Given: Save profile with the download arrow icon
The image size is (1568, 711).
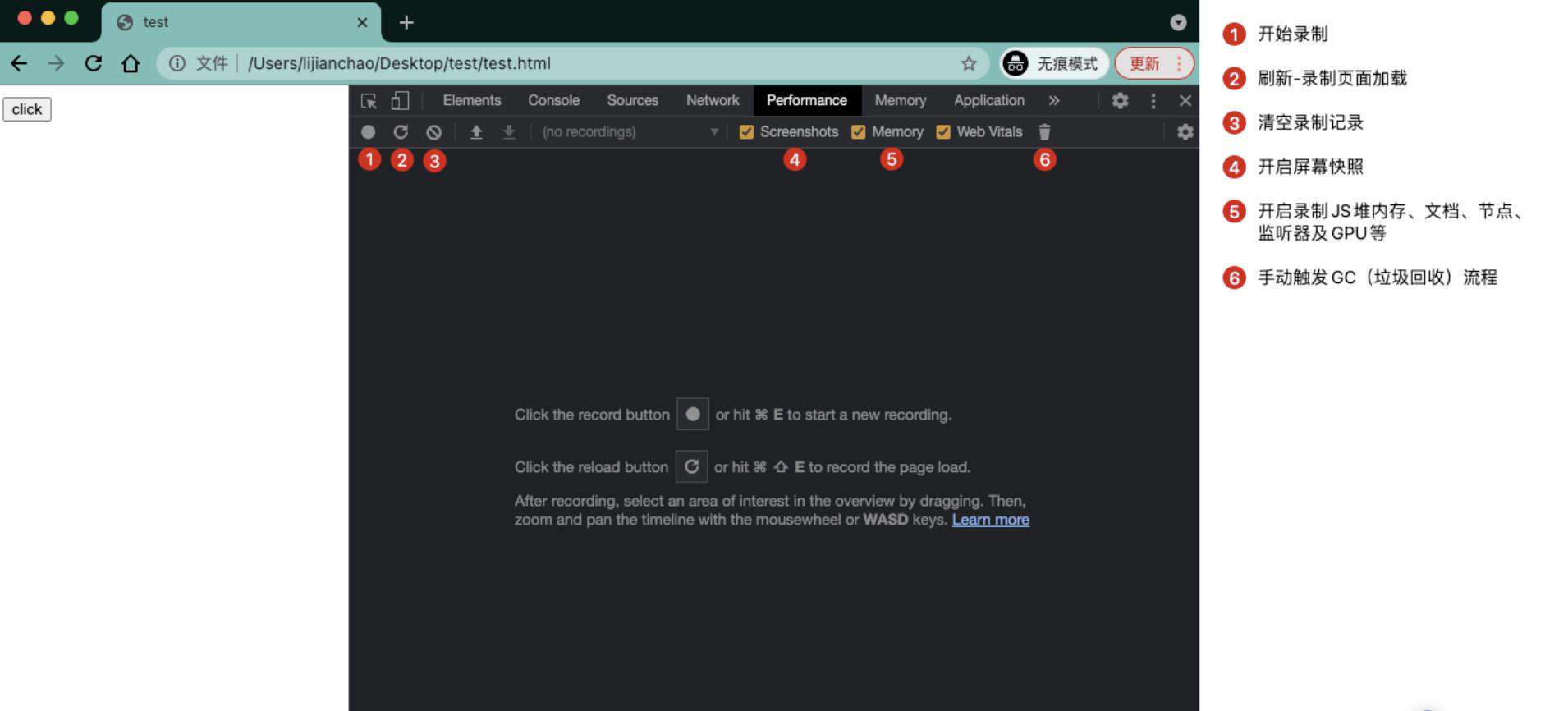Looking at the screenshot, I should pyautogui.click(x=509, y=131).
